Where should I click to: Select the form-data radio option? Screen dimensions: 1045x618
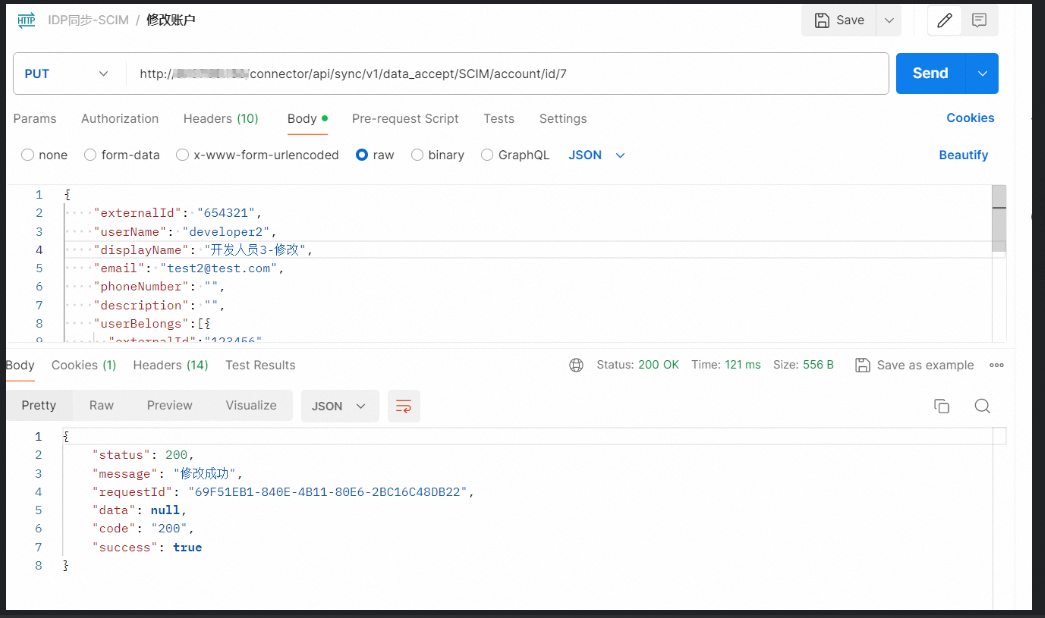tap(91, 155)
